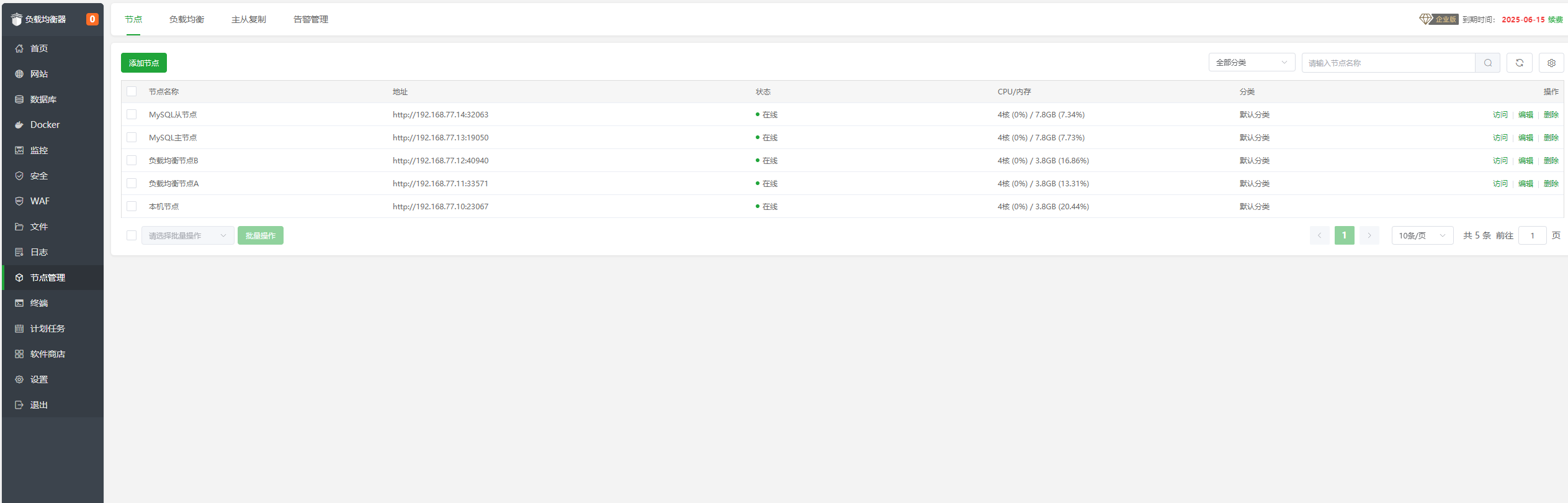The height and width of the screenshot is (503, 1568).
Task: Open the 数据库 database page
Action: 43,99
